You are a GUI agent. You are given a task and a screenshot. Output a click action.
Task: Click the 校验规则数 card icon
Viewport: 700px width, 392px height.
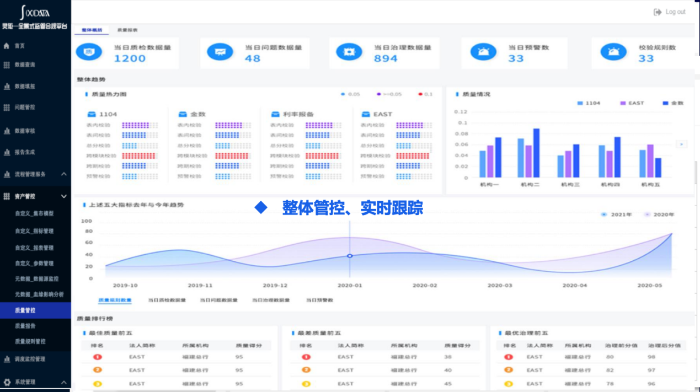(613, 52)
